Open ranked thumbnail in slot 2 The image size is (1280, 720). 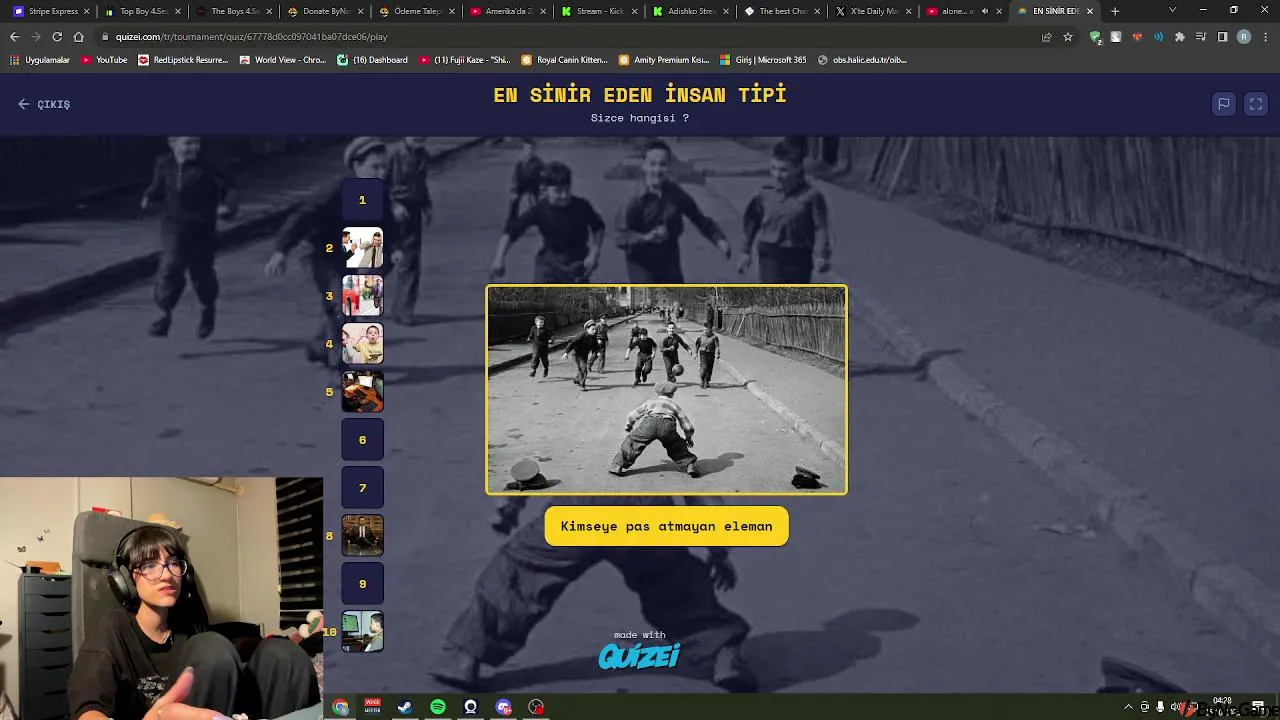pyautogui.click(x=362, y=248)
